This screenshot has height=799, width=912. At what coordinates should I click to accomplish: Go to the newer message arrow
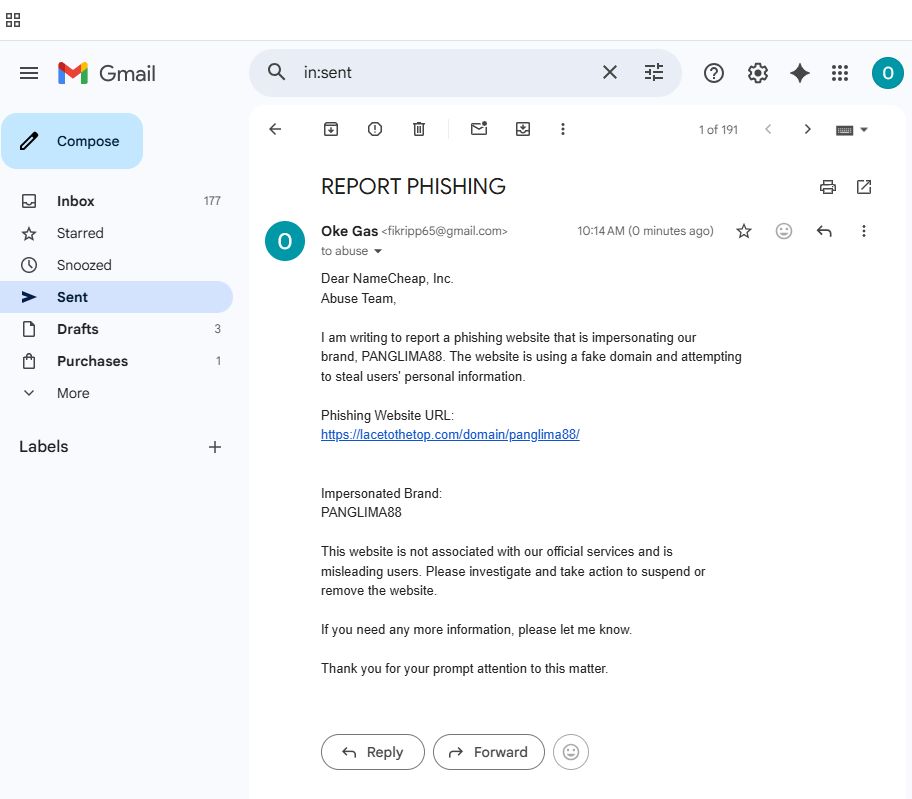pos(768,129)
